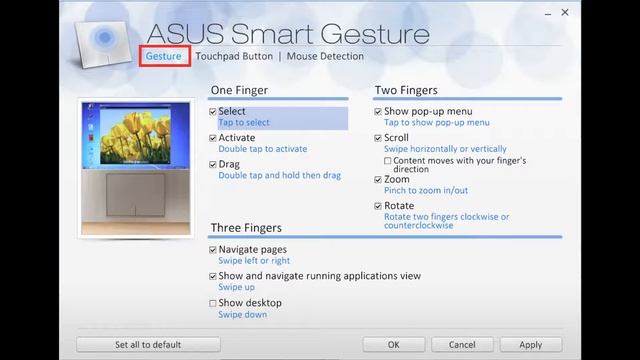Click Set all to default button
This screenshot has width=640, height=360.
tap(148, 344)
